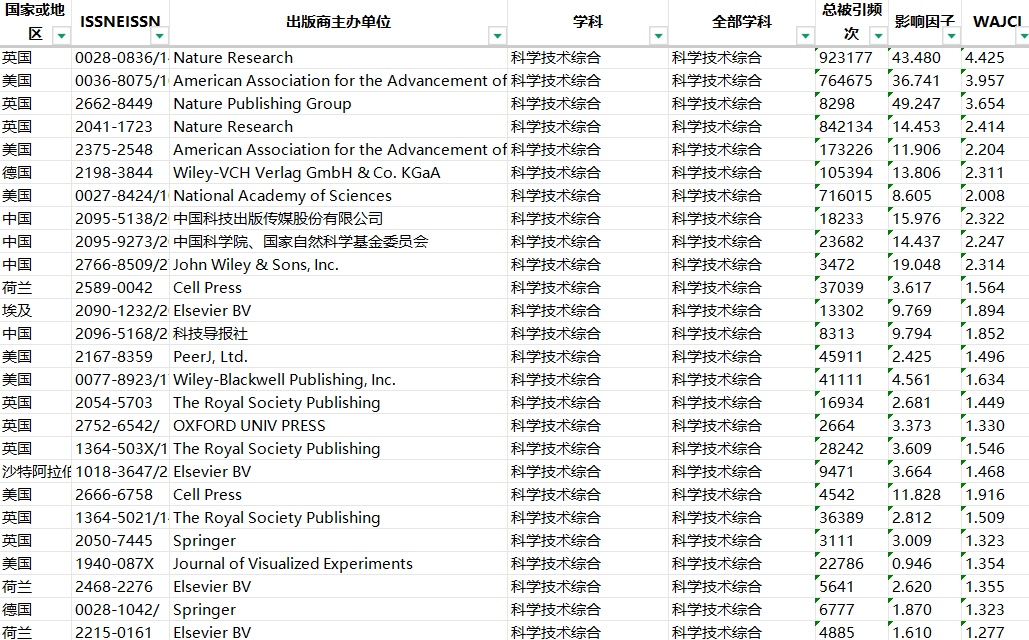Click WAJCI cell '2.008'

[995, 196]
